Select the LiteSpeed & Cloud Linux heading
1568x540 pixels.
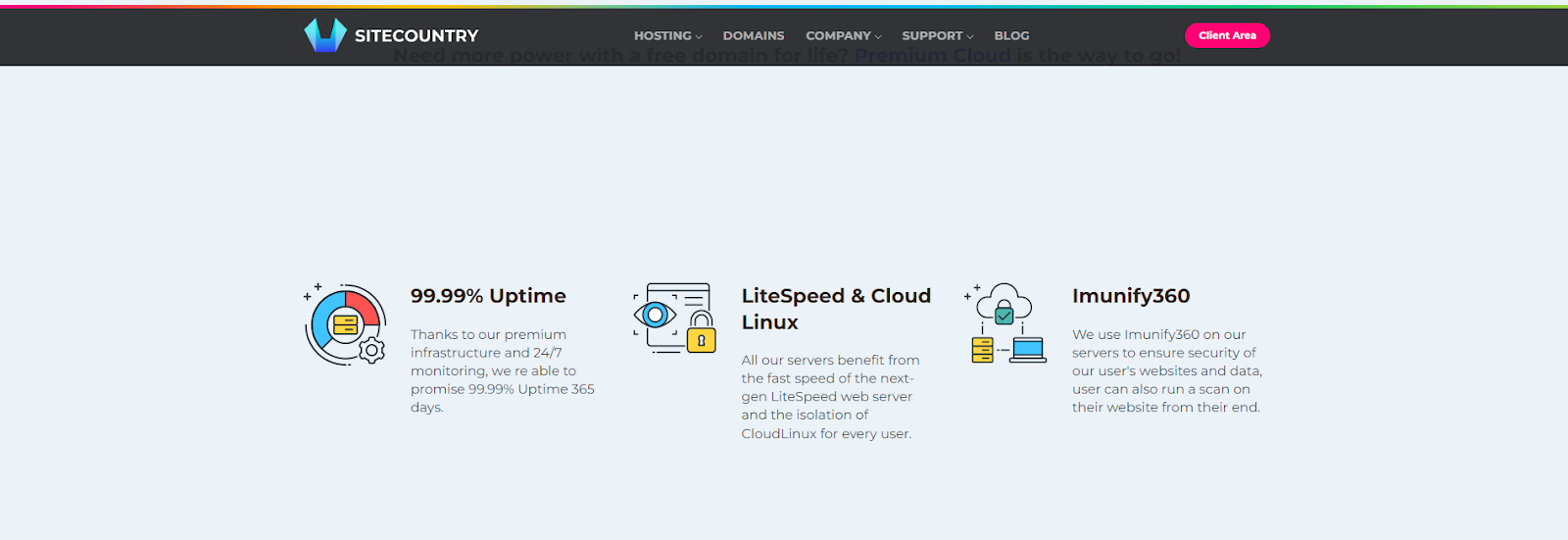point(836,309)
